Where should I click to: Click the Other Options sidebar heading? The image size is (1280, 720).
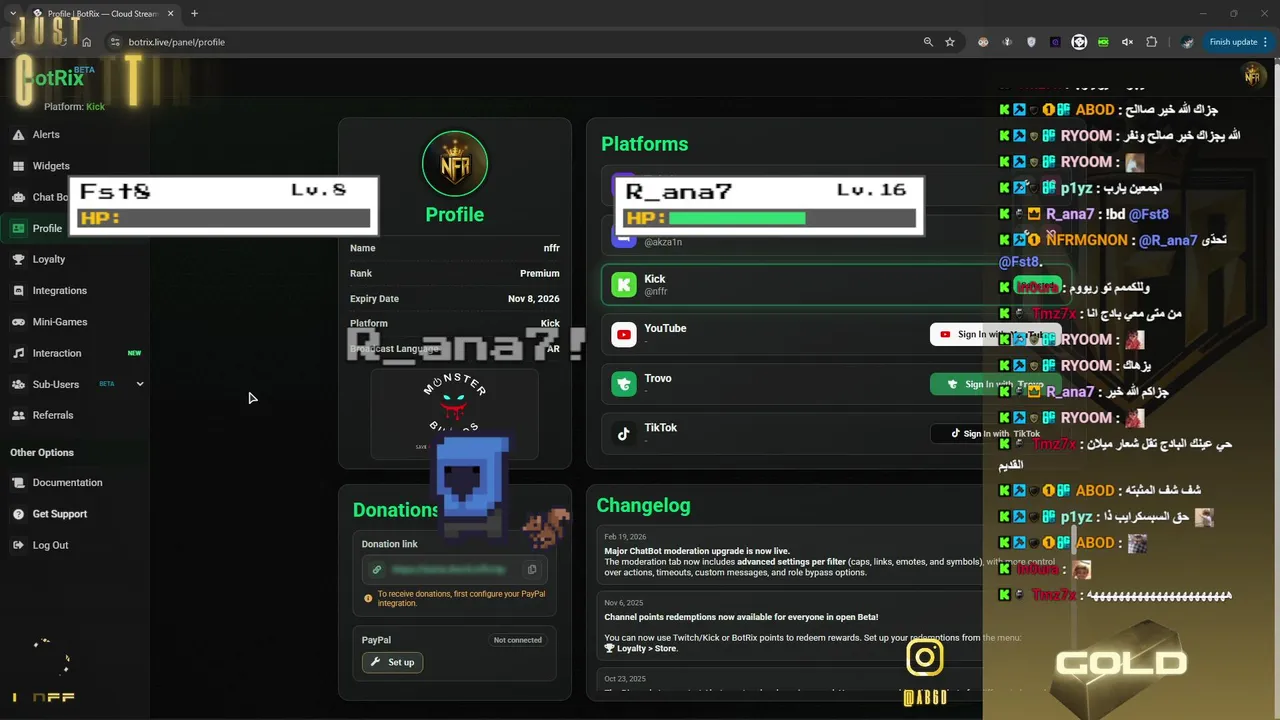pyautogui.click(x=42, y=453)
